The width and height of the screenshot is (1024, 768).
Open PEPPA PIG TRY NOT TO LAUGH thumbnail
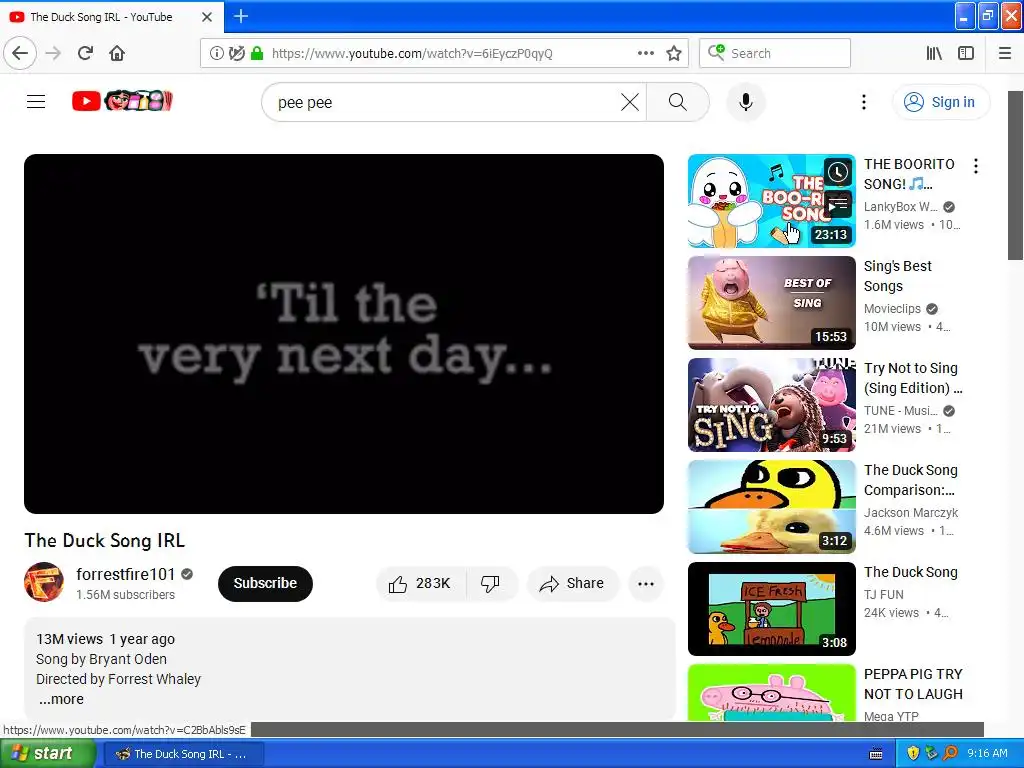point(771,693)
